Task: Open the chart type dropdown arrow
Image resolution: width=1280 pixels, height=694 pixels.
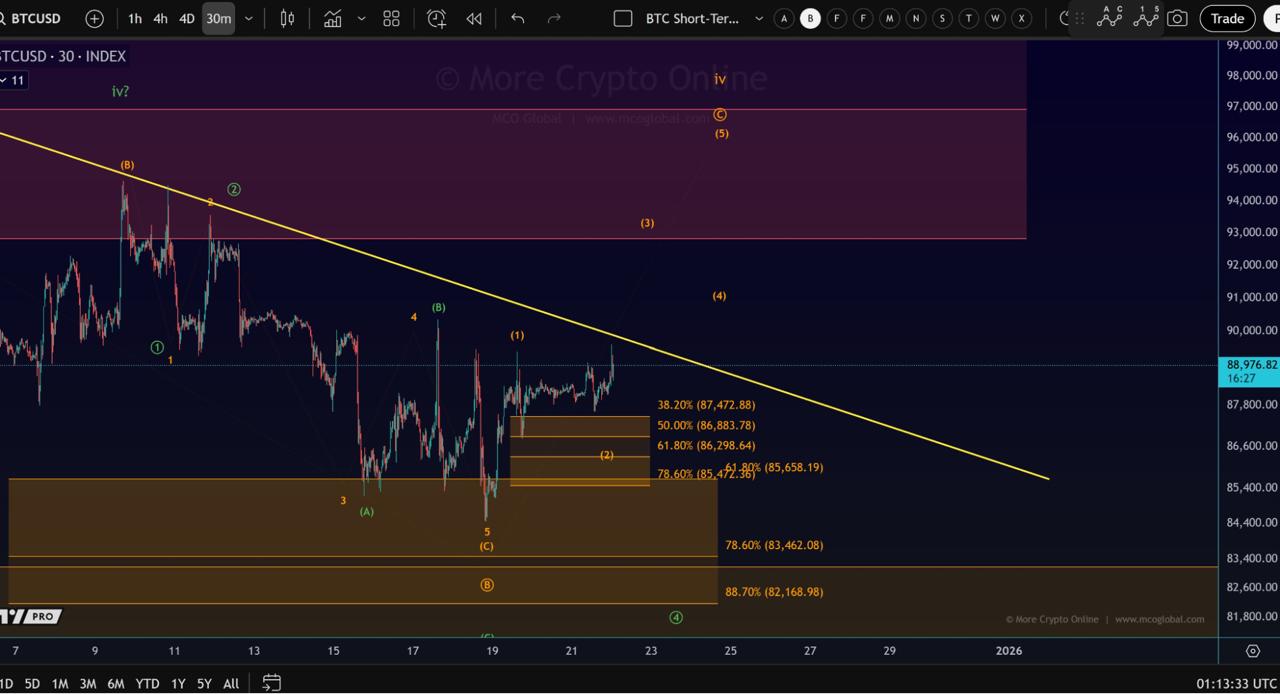Action: (x=361, y=18)
